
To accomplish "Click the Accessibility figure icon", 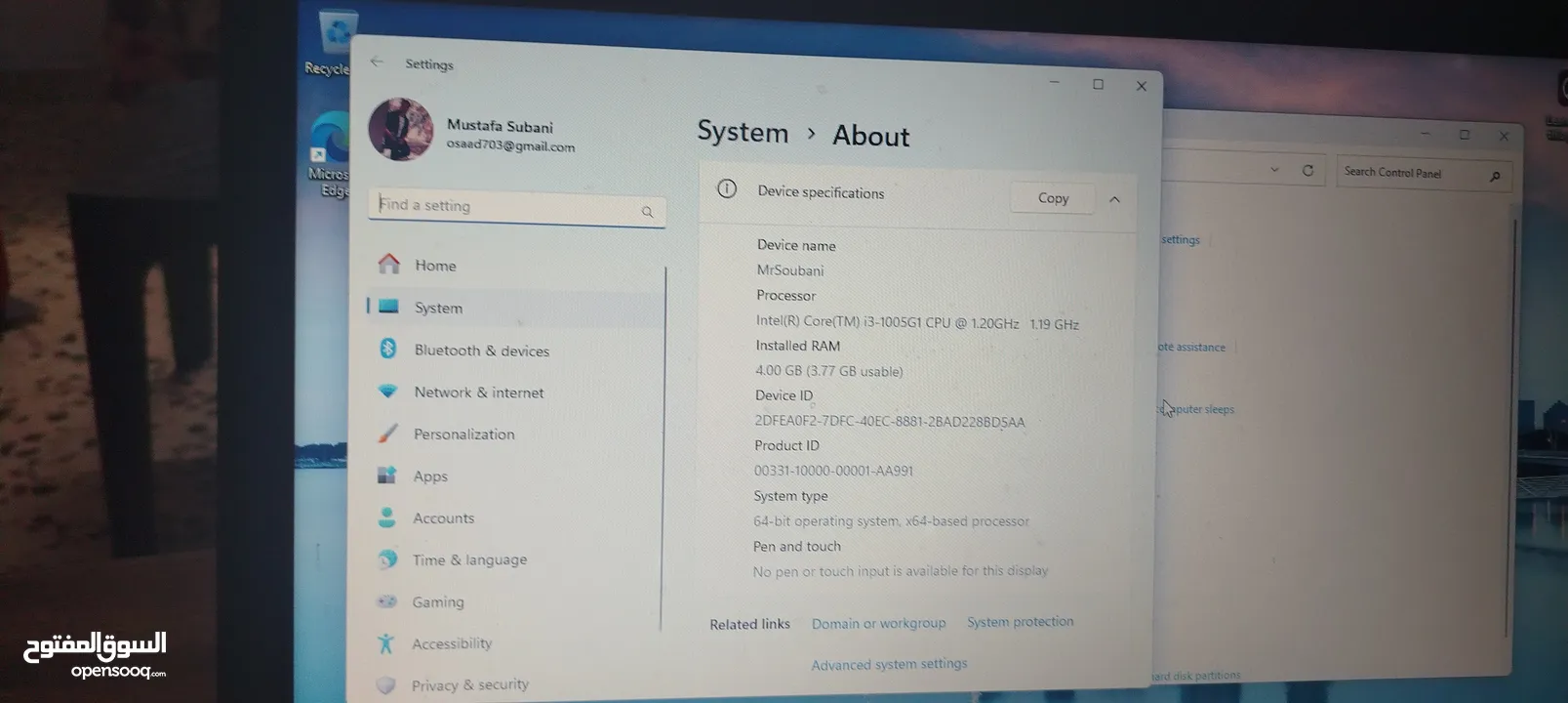I will [385, 643].
